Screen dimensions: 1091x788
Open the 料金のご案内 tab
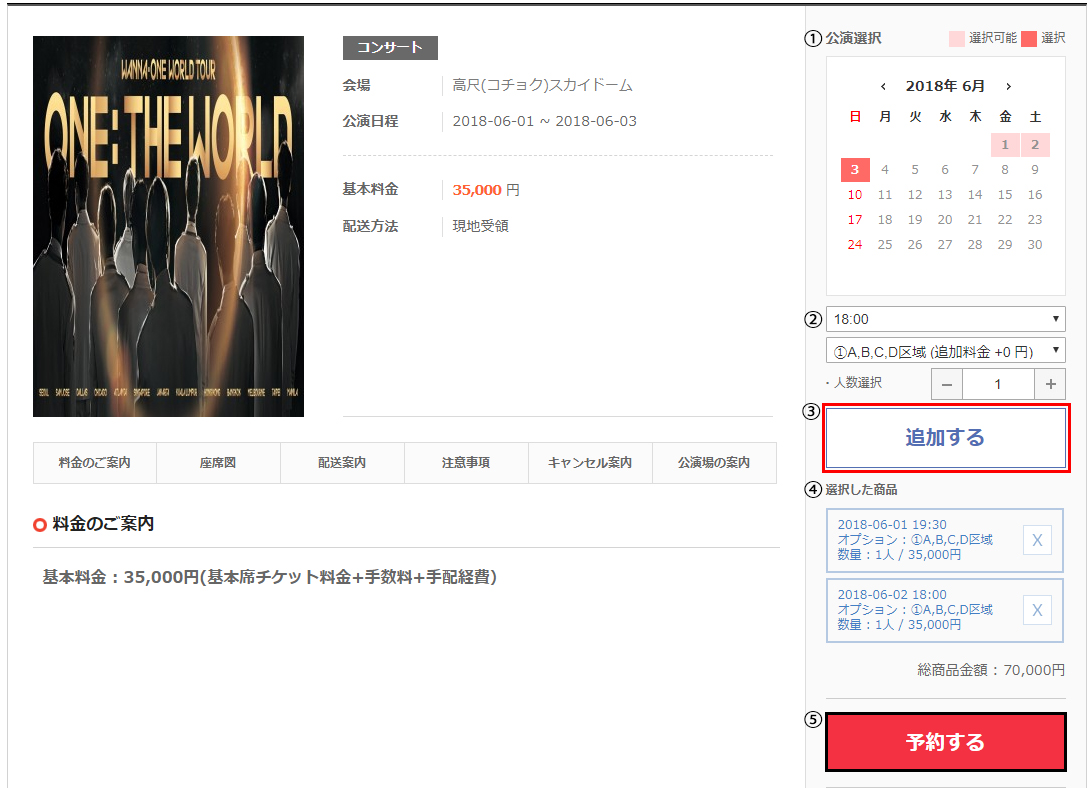pyautogui.click(x=95, y=463)
